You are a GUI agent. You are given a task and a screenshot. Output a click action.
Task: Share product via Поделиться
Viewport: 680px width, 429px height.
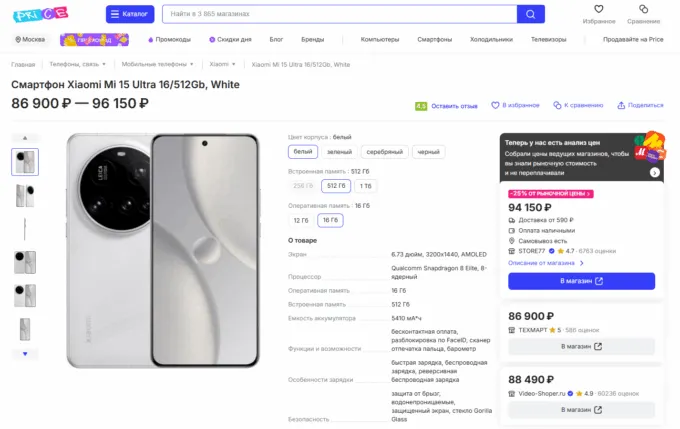click(x=640, y=105)
